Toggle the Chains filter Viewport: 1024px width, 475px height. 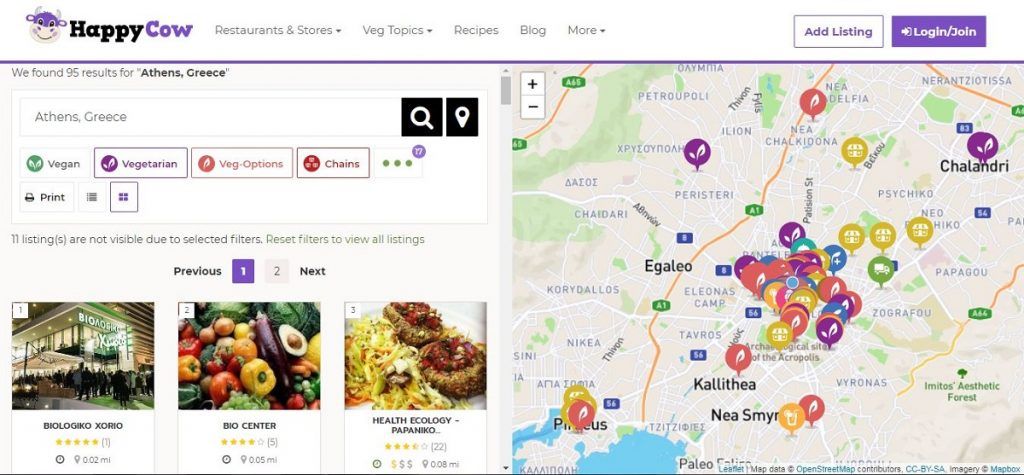click(333, 163)
